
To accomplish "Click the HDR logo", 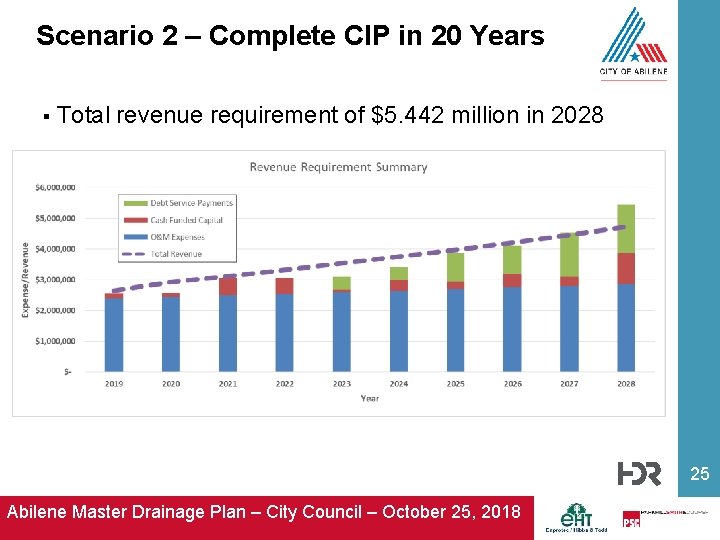I will pos(639,473).
